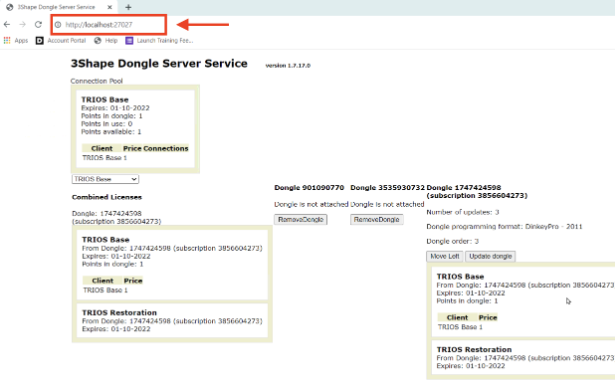Click the Dongle programming format text

(x=504, y=227)
